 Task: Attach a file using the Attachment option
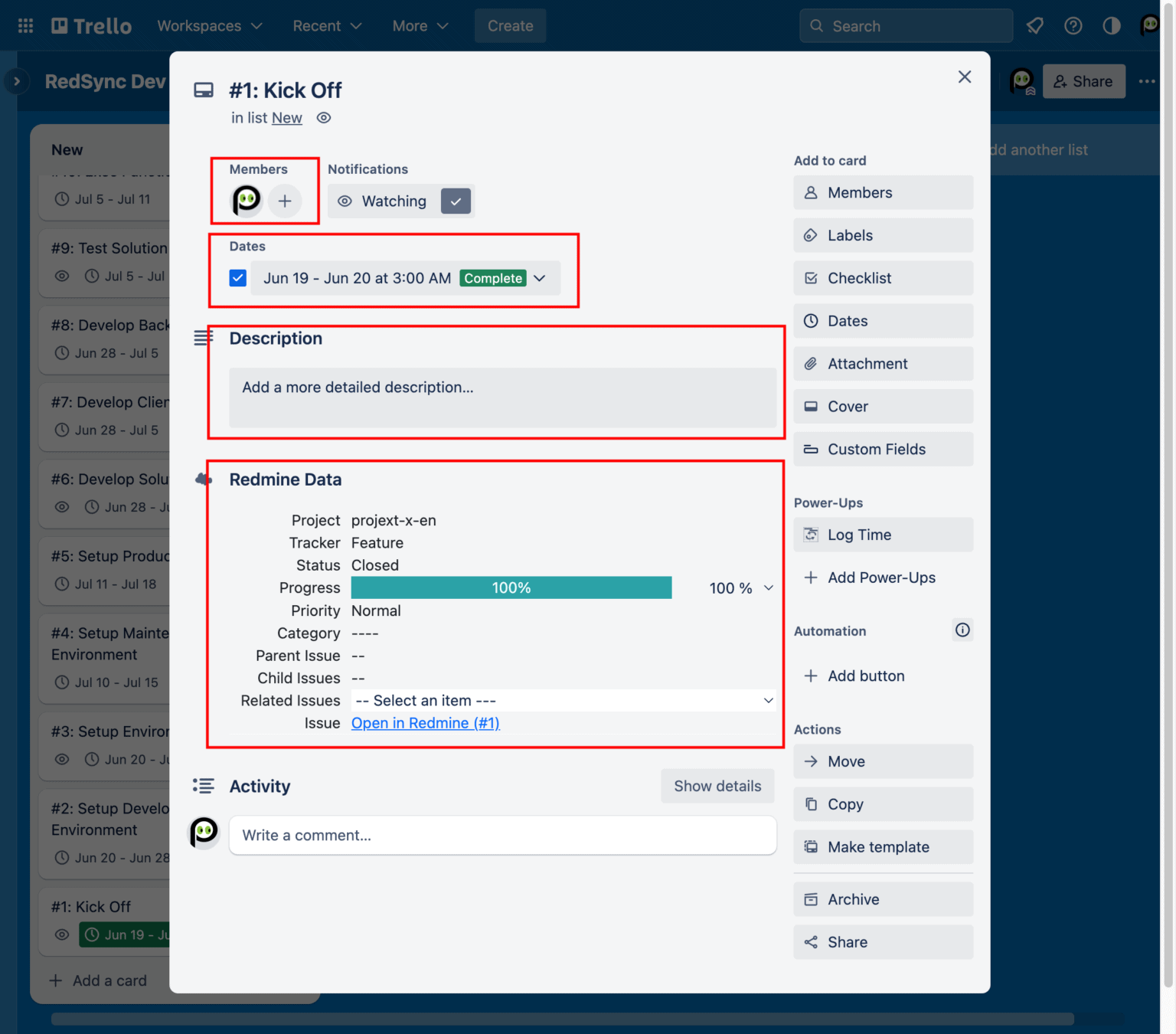tap(882, 364)
